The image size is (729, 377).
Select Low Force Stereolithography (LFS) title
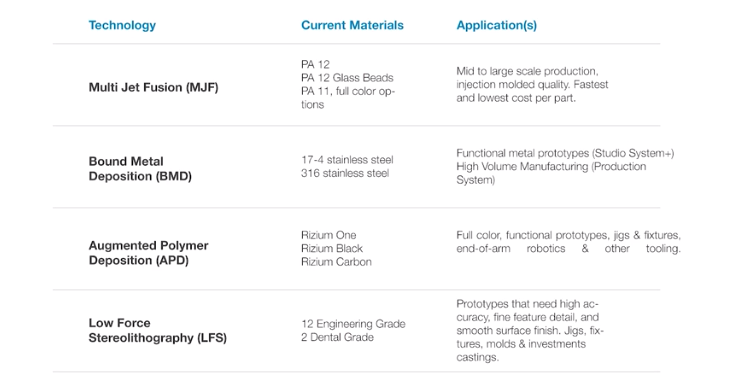coord(158,331)
